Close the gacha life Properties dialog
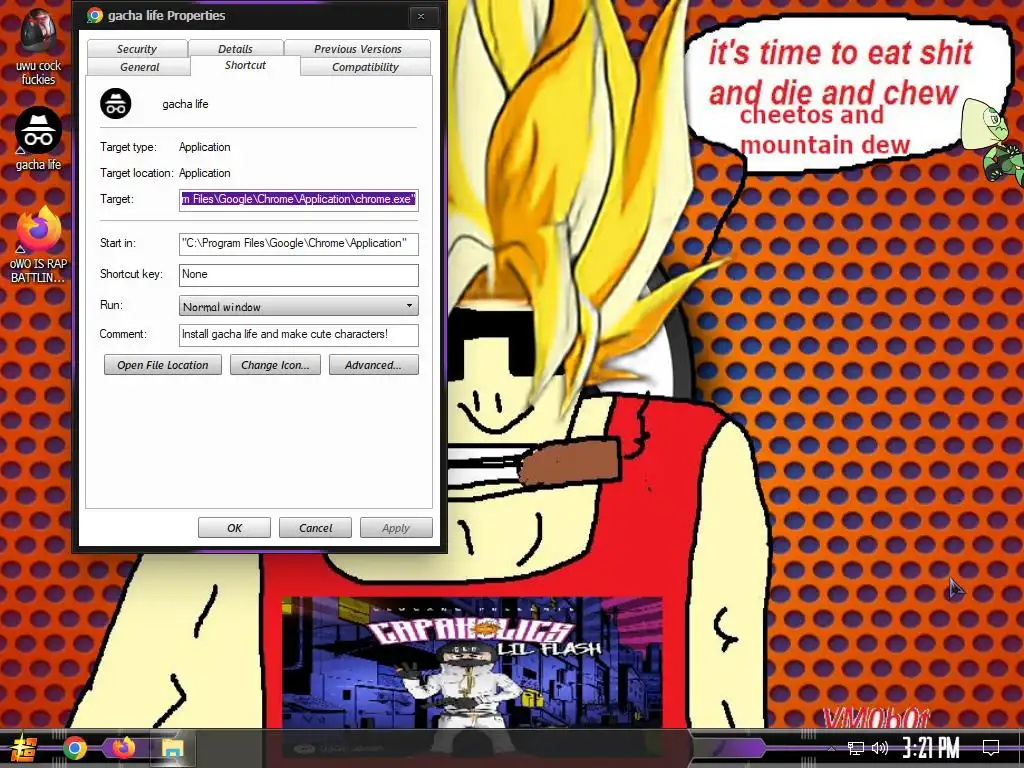Viewport: 1024px width, 768px height. (421, 16)
